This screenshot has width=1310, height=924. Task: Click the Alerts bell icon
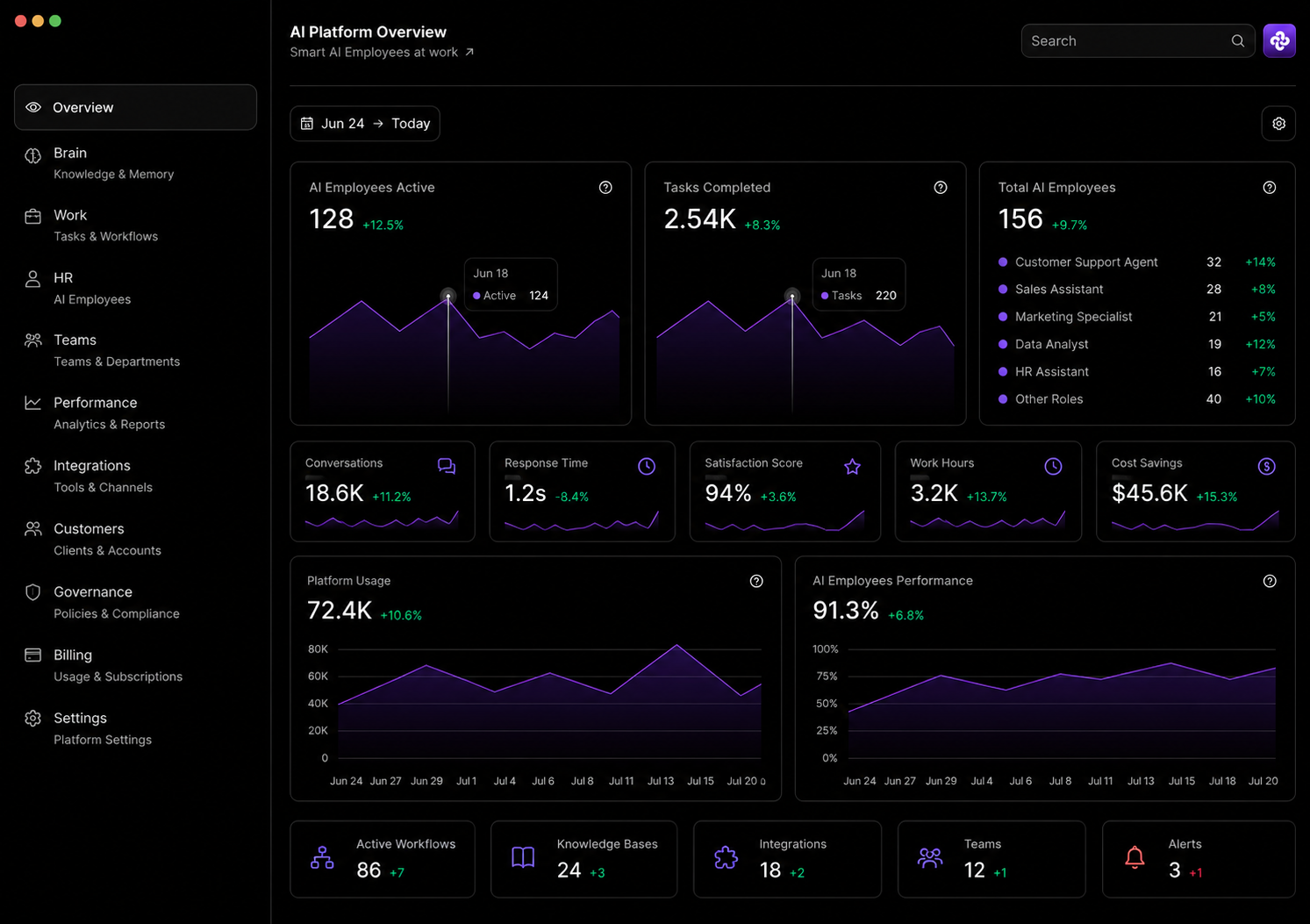pos(1135,857)
